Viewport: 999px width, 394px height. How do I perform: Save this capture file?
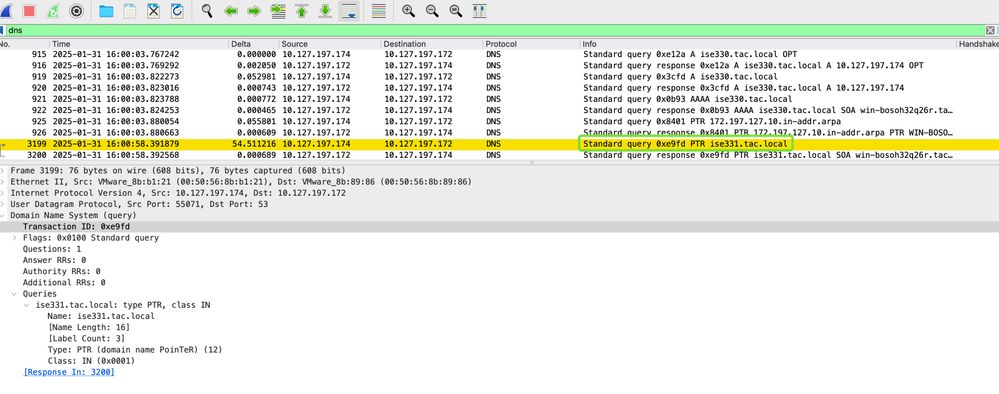tap(129, 10)
